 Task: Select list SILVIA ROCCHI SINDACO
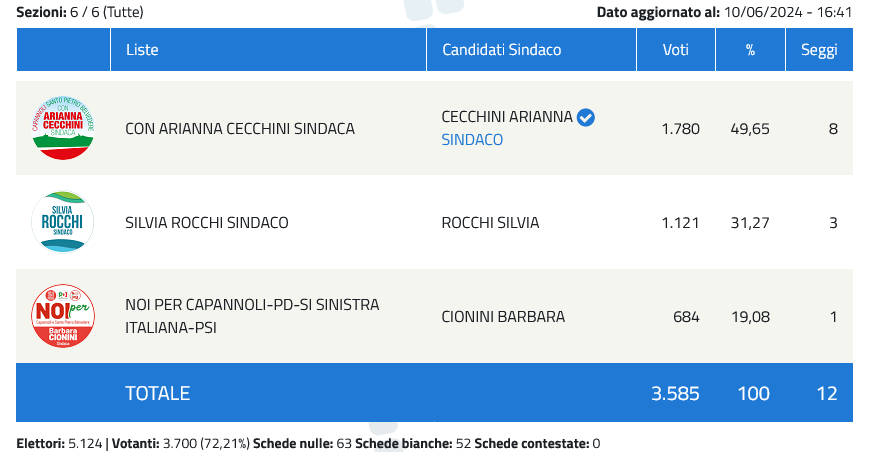click(207, 223)
